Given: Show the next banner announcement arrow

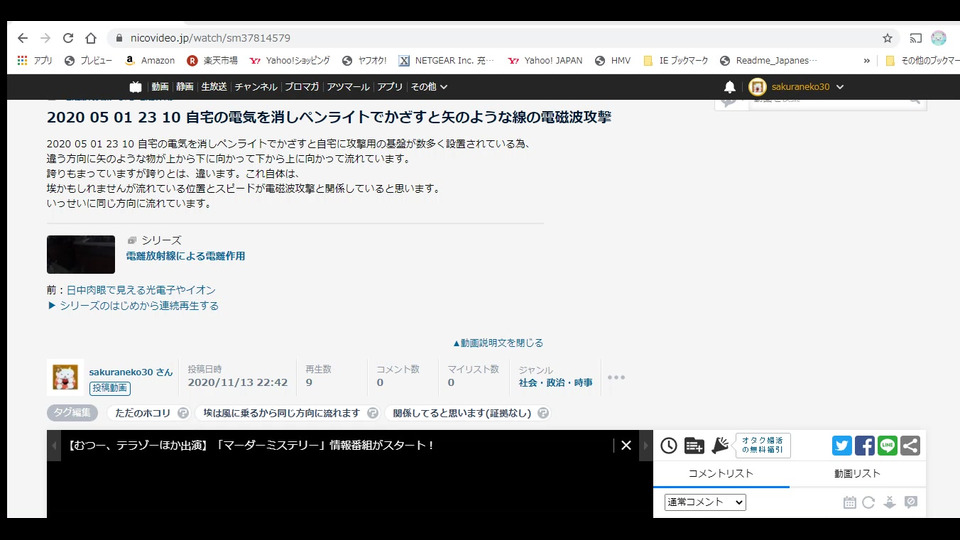Looking at the screenshot, I should pos(645,445).
